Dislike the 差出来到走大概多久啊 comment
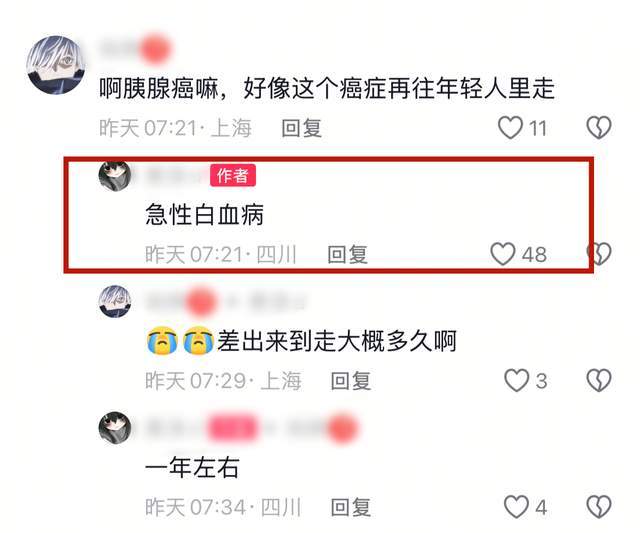Screen dimensions: 640x533 [x=599, y=380]
